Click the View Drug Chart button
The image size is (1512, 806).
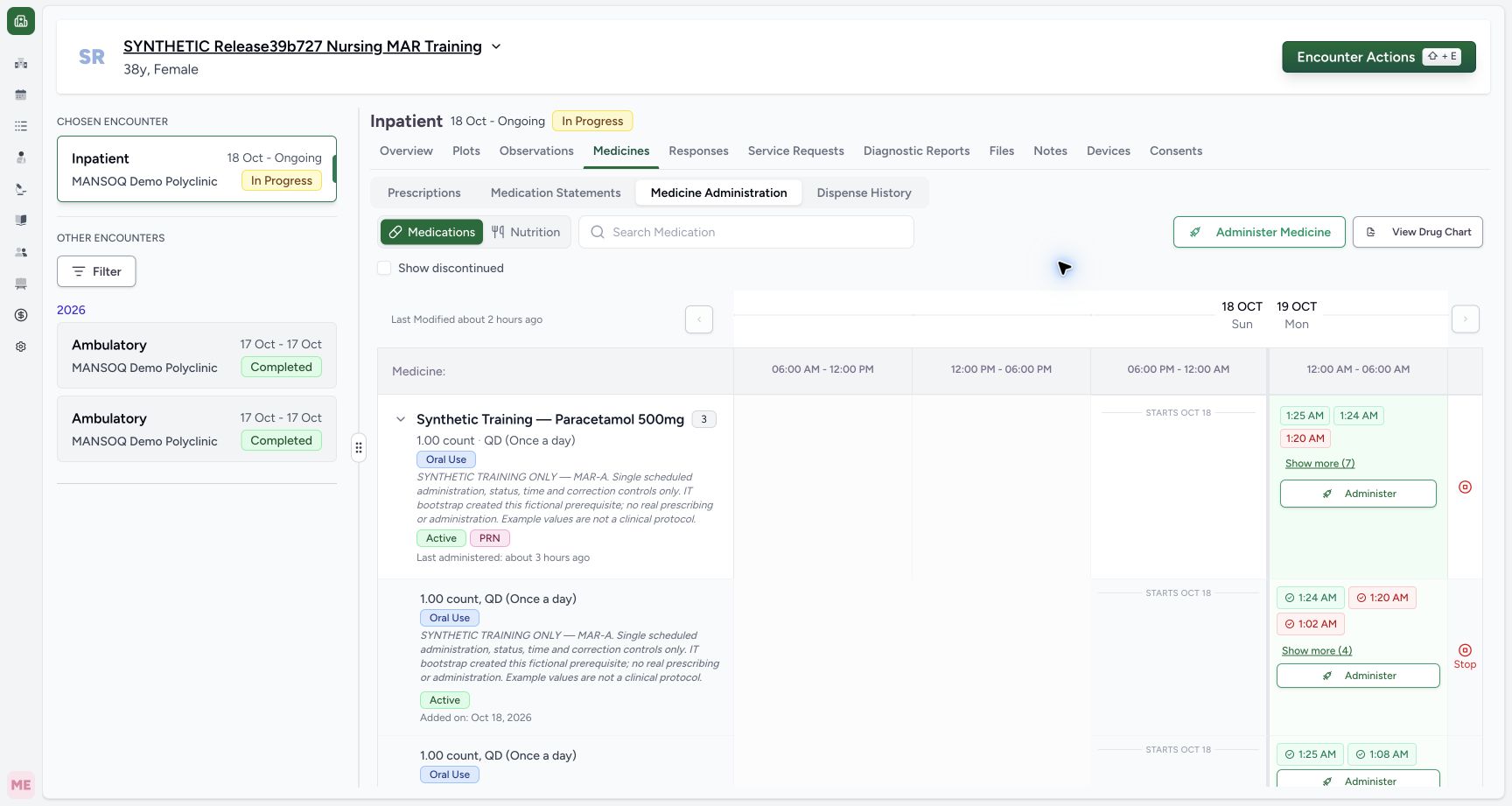[x=1417, y=232]
